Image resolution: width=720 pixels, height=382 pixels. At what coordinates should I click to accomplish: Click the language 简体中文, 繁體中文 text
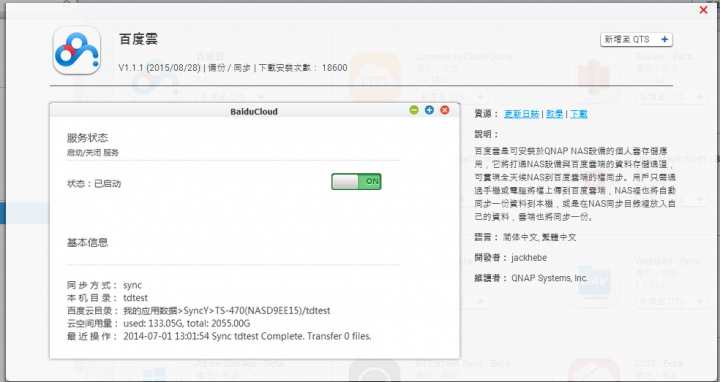(x=539, y=237)
